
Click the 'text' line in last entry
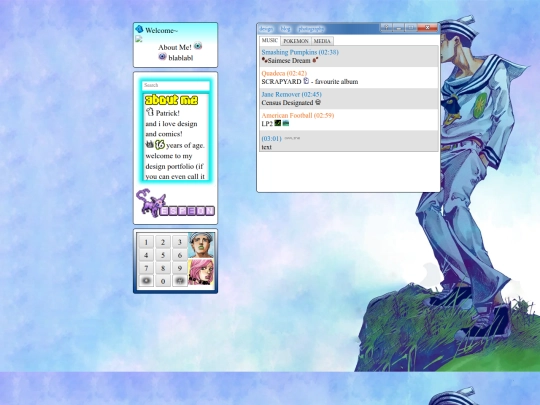tap(267, 147)
